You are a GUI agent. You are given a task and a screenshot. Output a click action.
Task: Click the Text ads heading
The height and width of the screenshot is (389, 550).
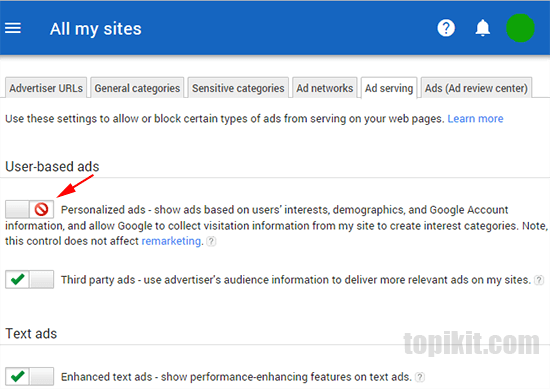click(31, 334)
